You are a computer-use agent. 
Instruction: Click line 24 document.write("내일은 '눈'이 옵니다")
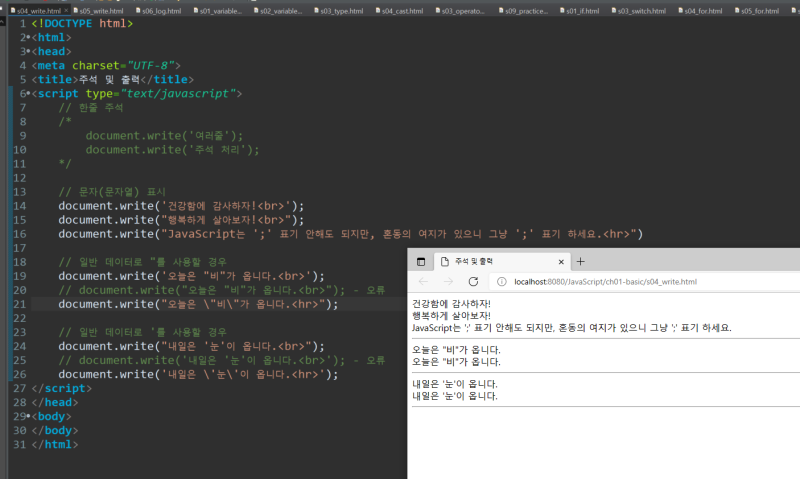[191, 346]
